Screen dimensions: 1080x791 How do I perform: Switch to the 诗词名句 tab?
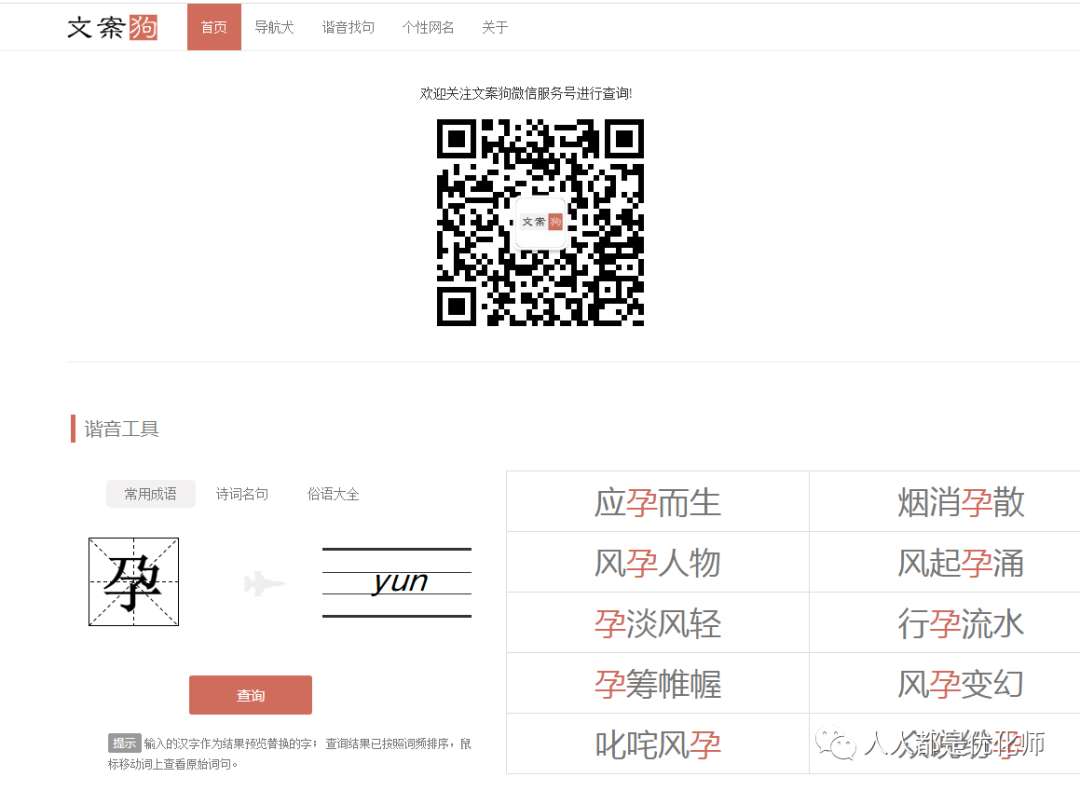(x=242, y=493)
